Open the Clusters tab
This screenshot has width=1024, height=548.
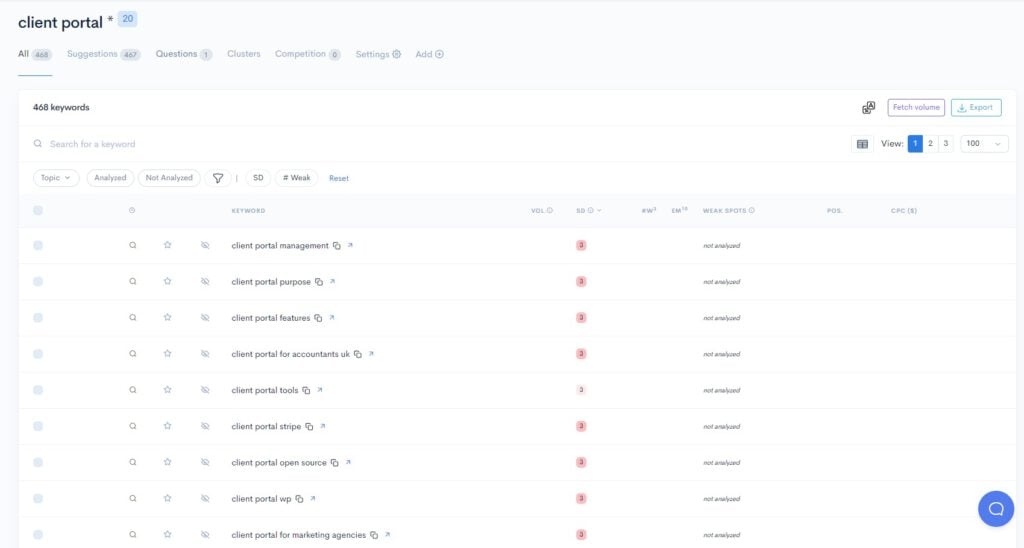(243, 54)
